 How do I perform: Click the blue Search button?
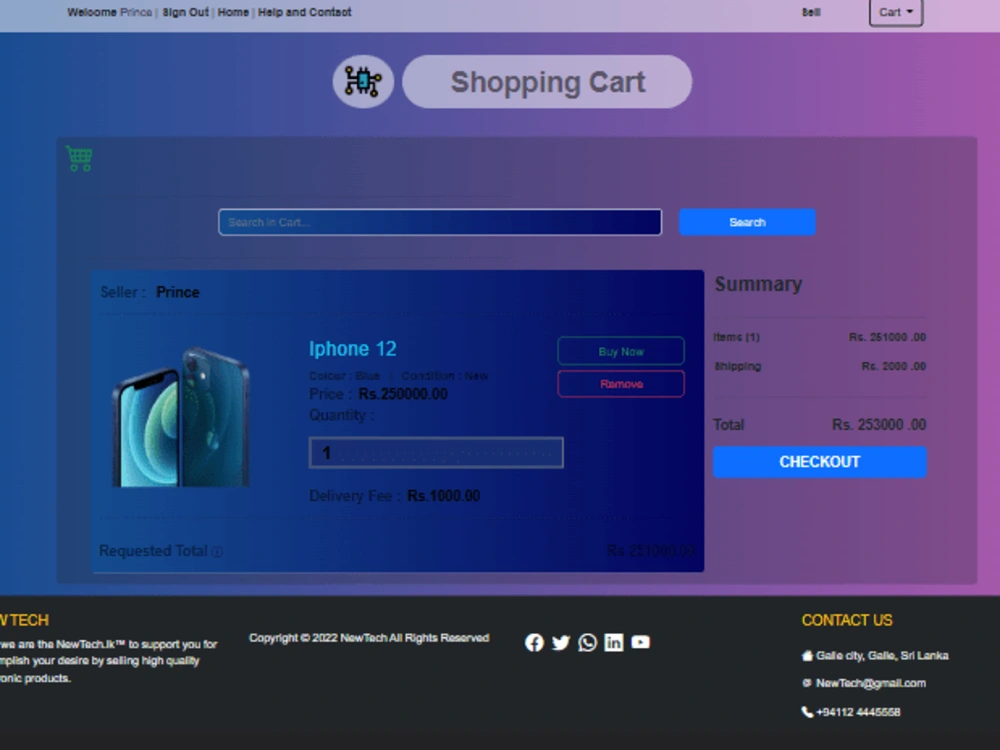coord(747,222)
